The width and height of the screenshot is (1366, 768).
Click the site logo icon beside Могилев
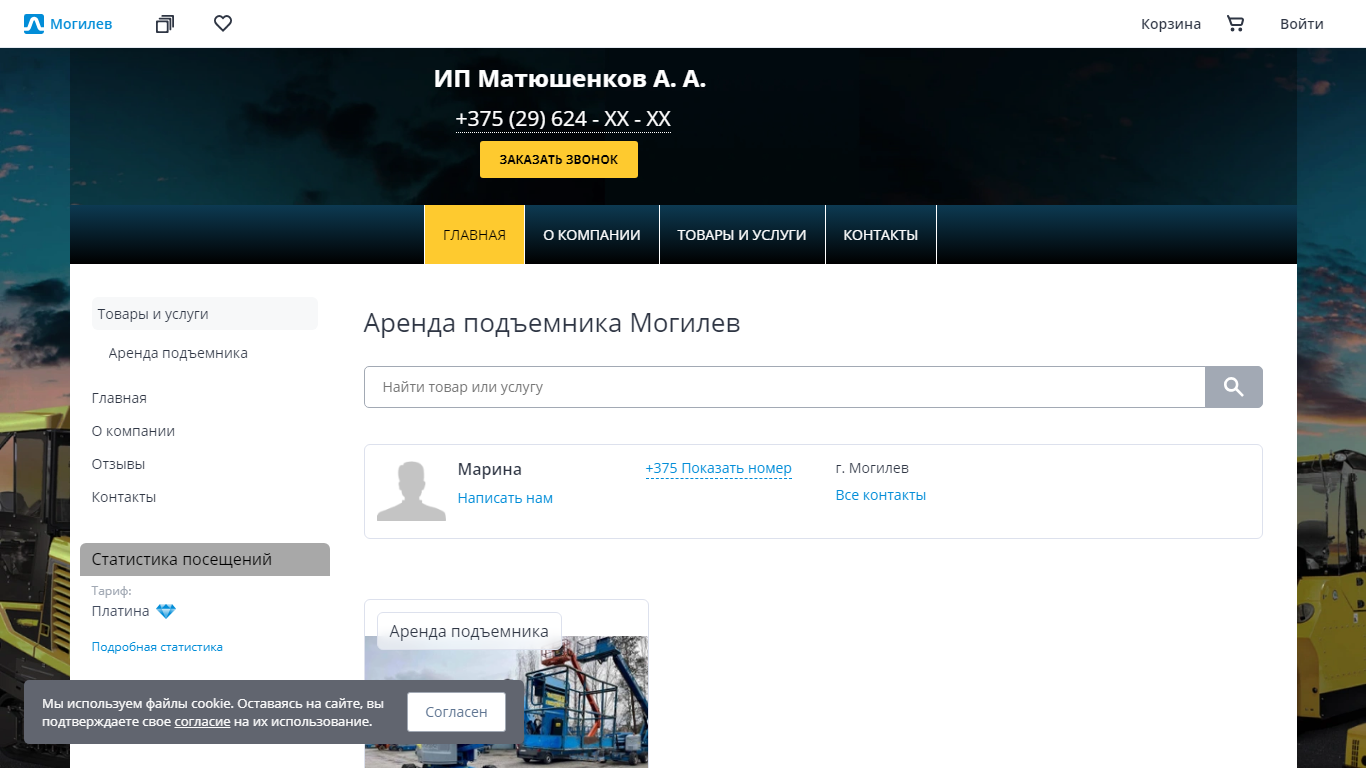click(x=34, y=24)
